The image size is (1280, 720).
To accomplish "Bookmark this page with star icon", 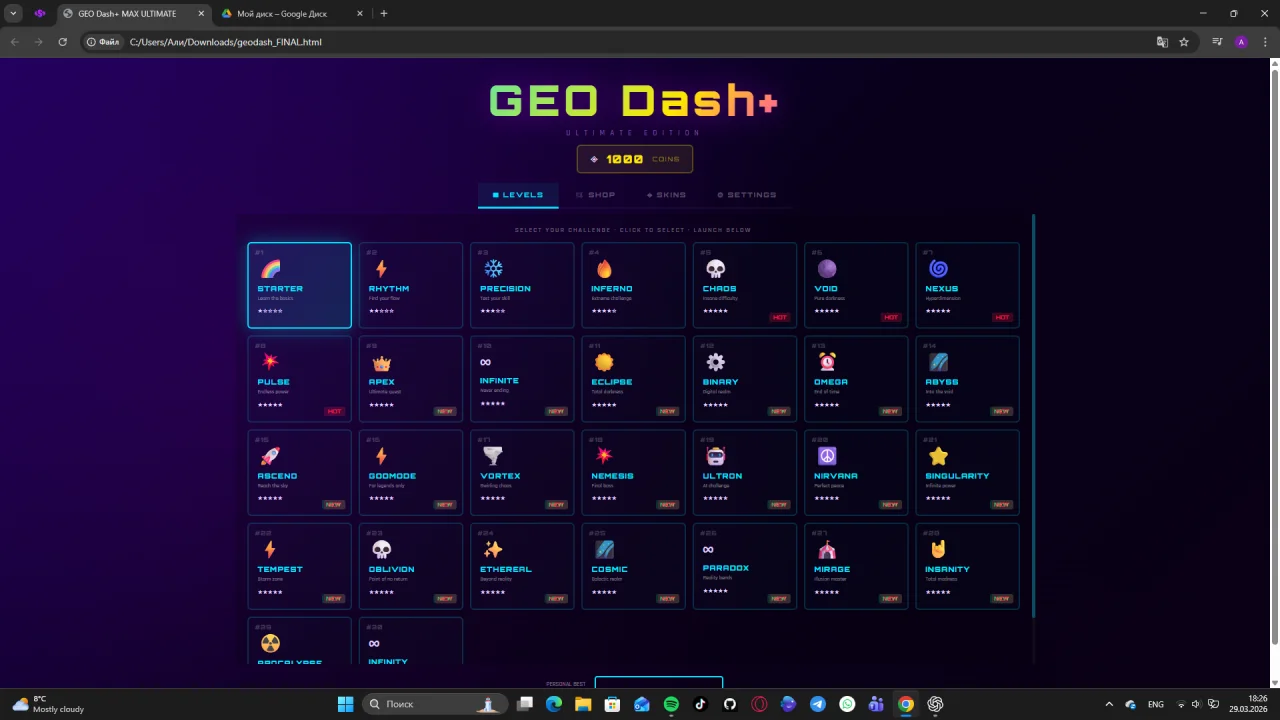I will pos(1184,42).
